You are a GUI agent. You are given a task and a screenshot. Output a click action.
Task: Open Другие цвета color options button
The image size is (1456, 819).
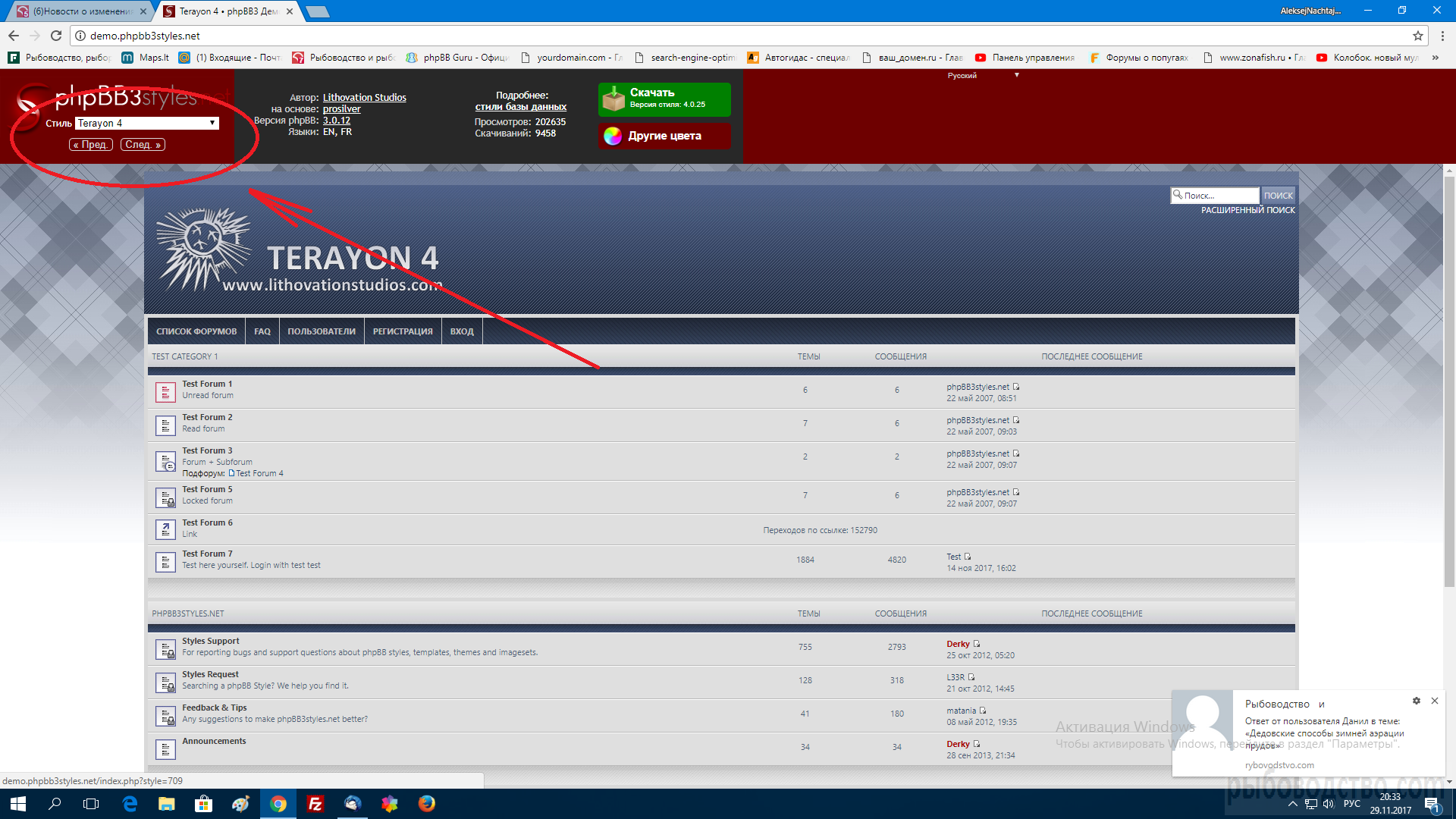coord(664,136)
